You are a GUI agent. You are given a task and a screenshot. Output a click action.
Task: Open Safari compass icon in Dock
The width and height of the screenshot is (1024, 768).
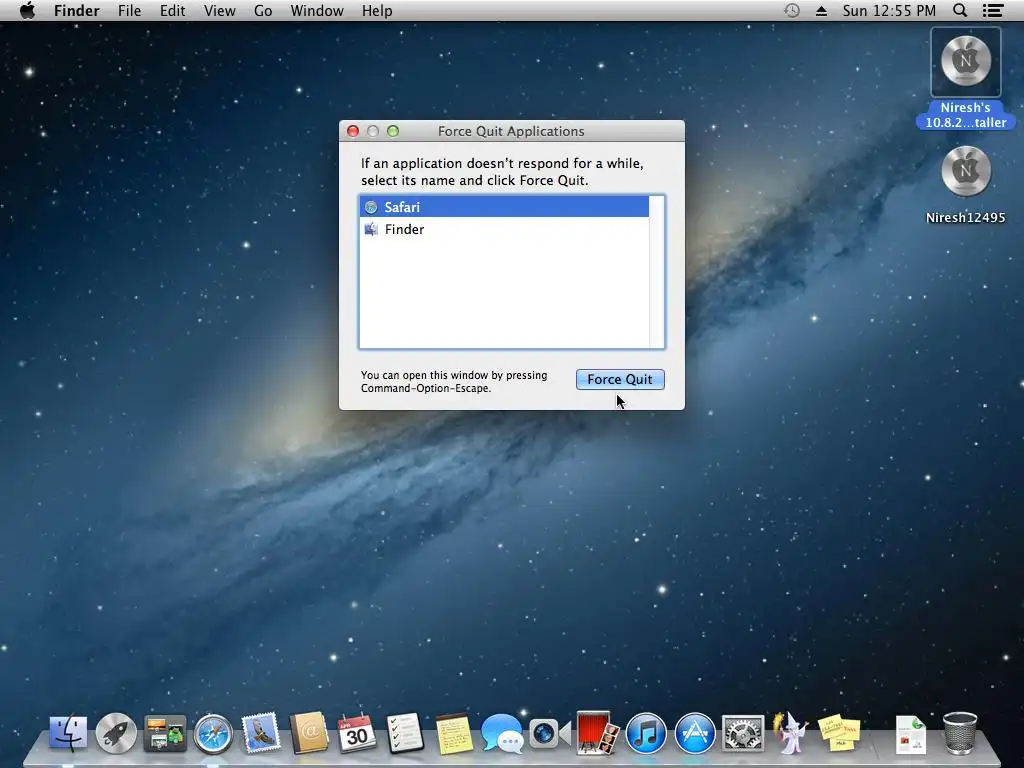[213, 733]
